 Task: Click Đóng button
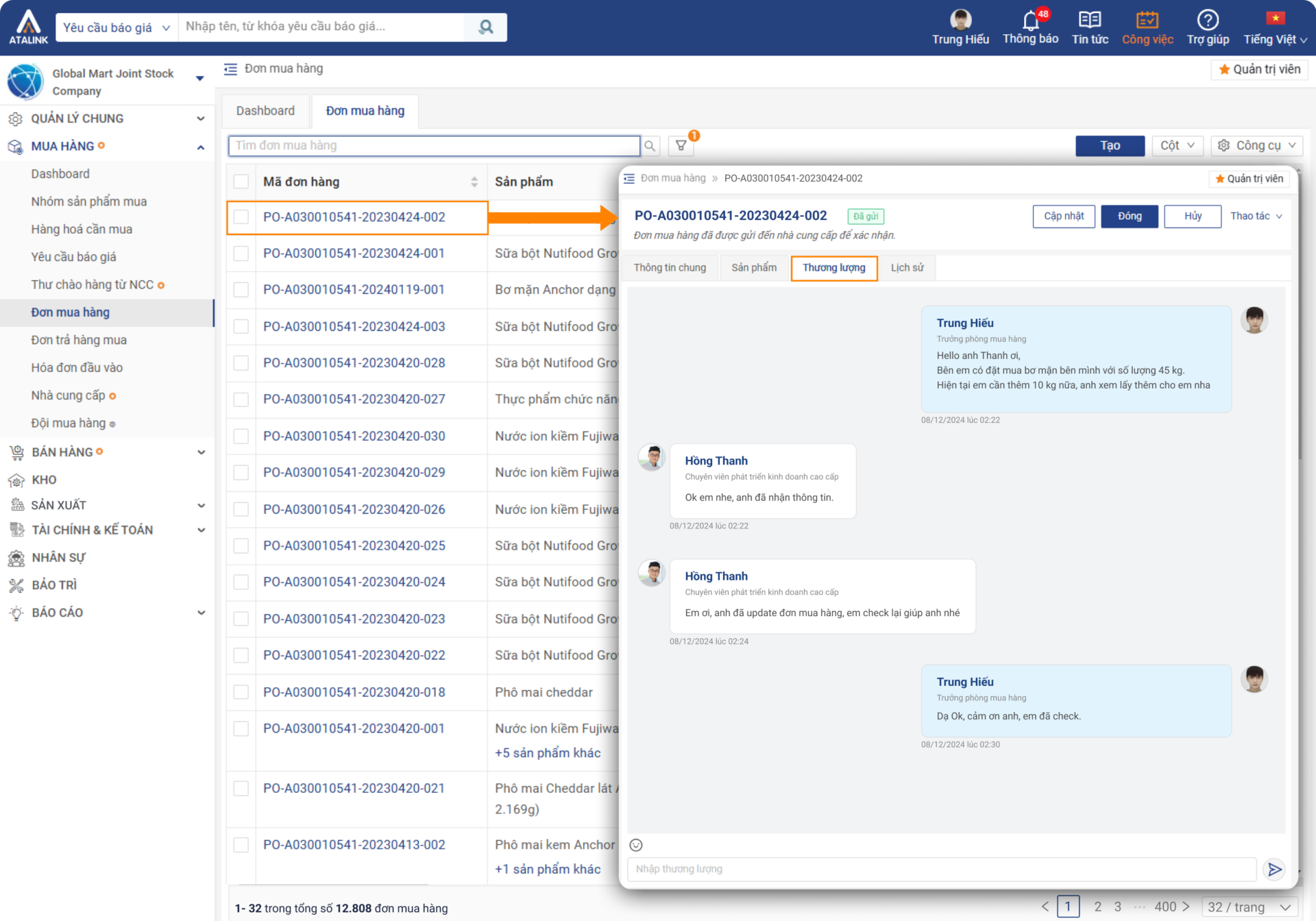coord(1130,216)
